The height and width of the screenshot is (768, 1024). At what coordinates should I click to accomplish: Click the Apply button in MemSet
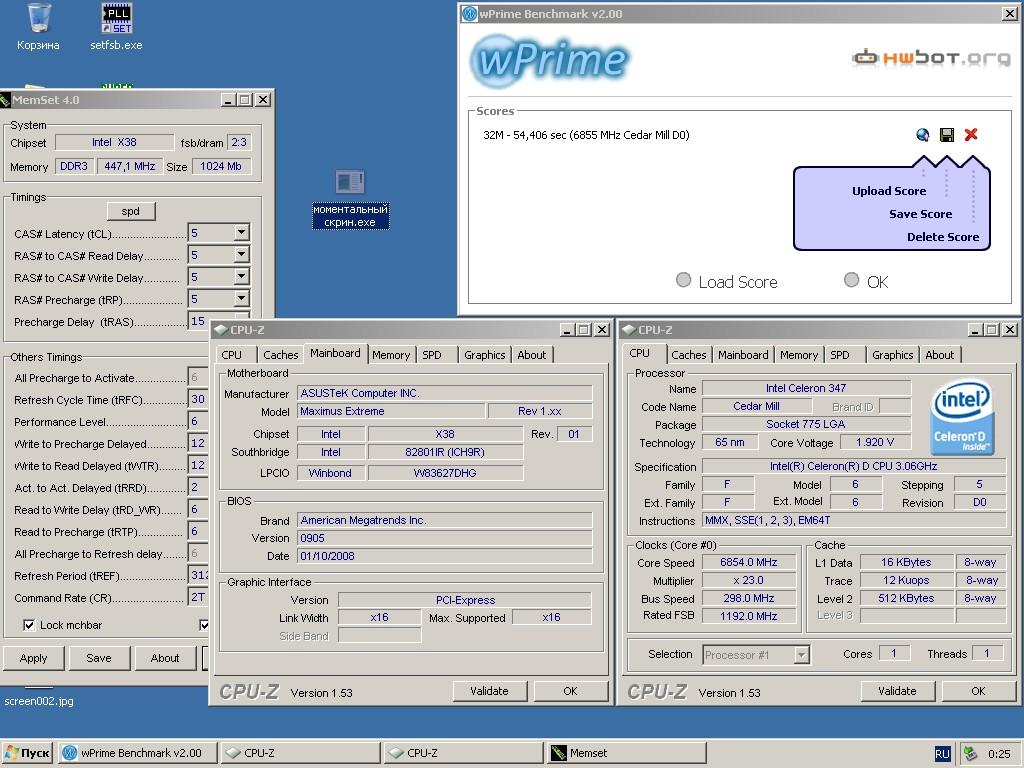point(33,658)
